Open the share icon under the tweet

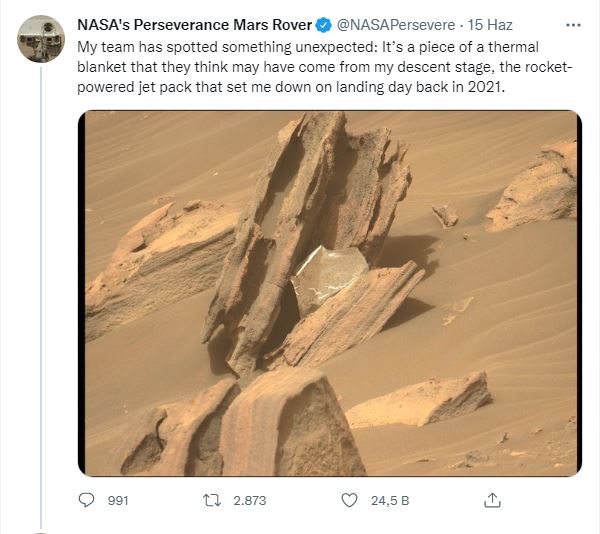click(491, 499)
